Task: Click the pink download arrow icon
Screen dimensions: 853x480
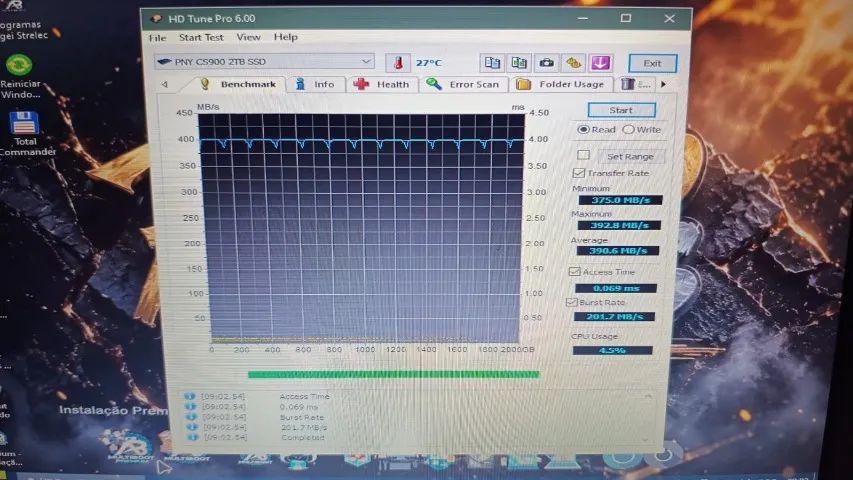Action: (601, 63)
